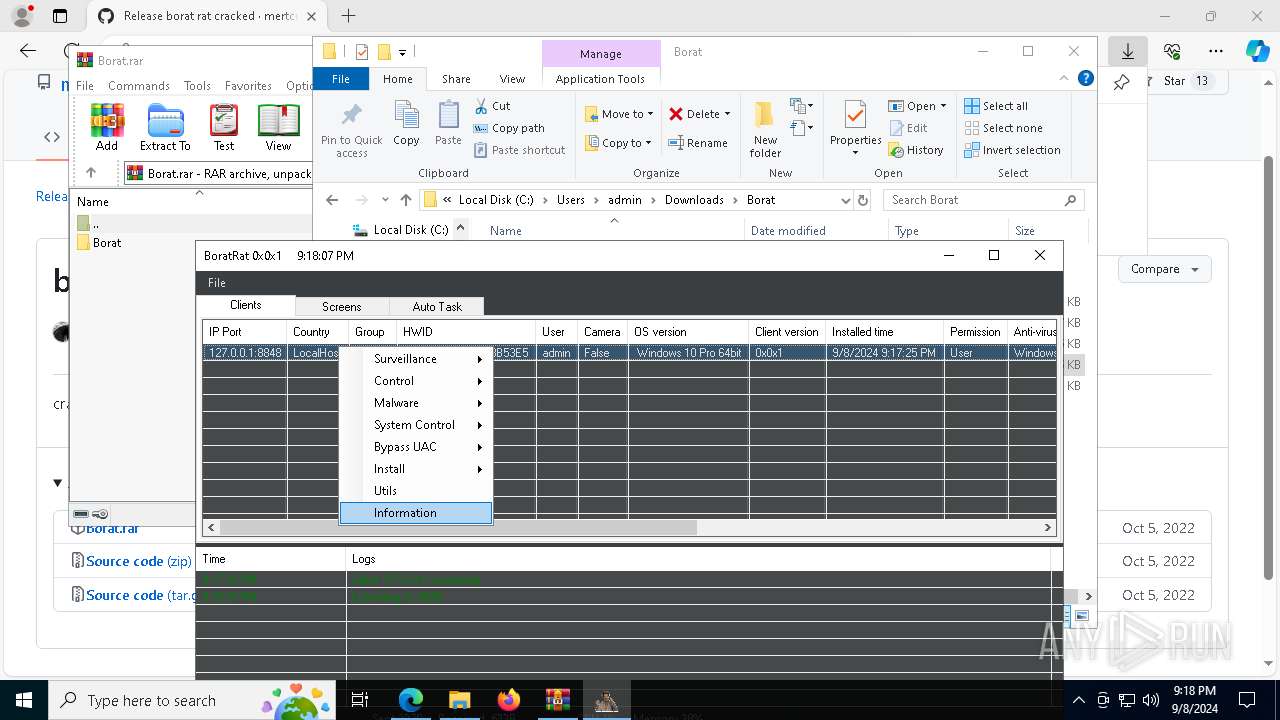The width and height of the screenshot is (1280, 720).
Task: Expand the Copy to dropdown in Explorer
Action: [x=648, y=143]
